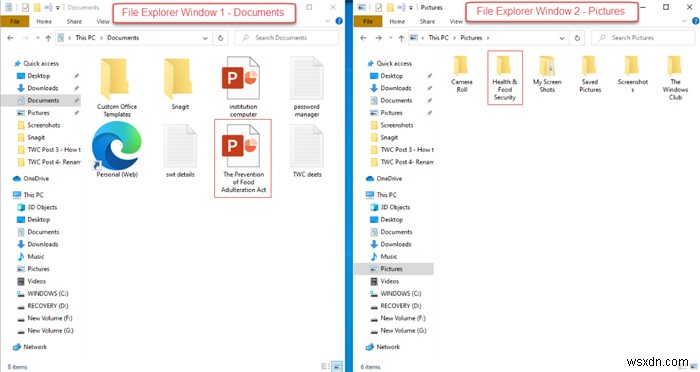This screenshot has height=372, width=700.
Task: Open recent locations dropdown in Documents window
Action: point(38,38)
